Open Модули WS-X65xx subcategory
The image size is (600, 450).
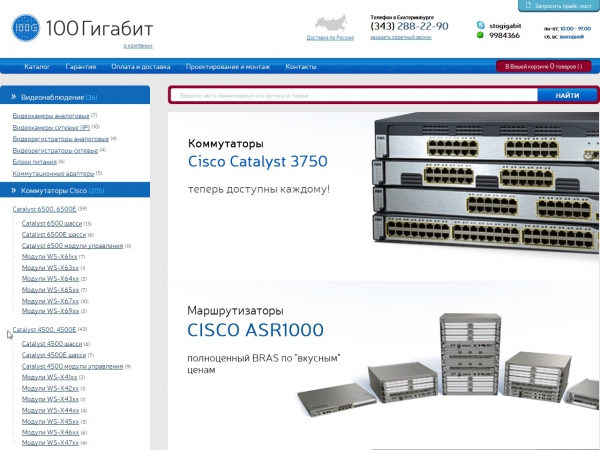tap(50, 290)
